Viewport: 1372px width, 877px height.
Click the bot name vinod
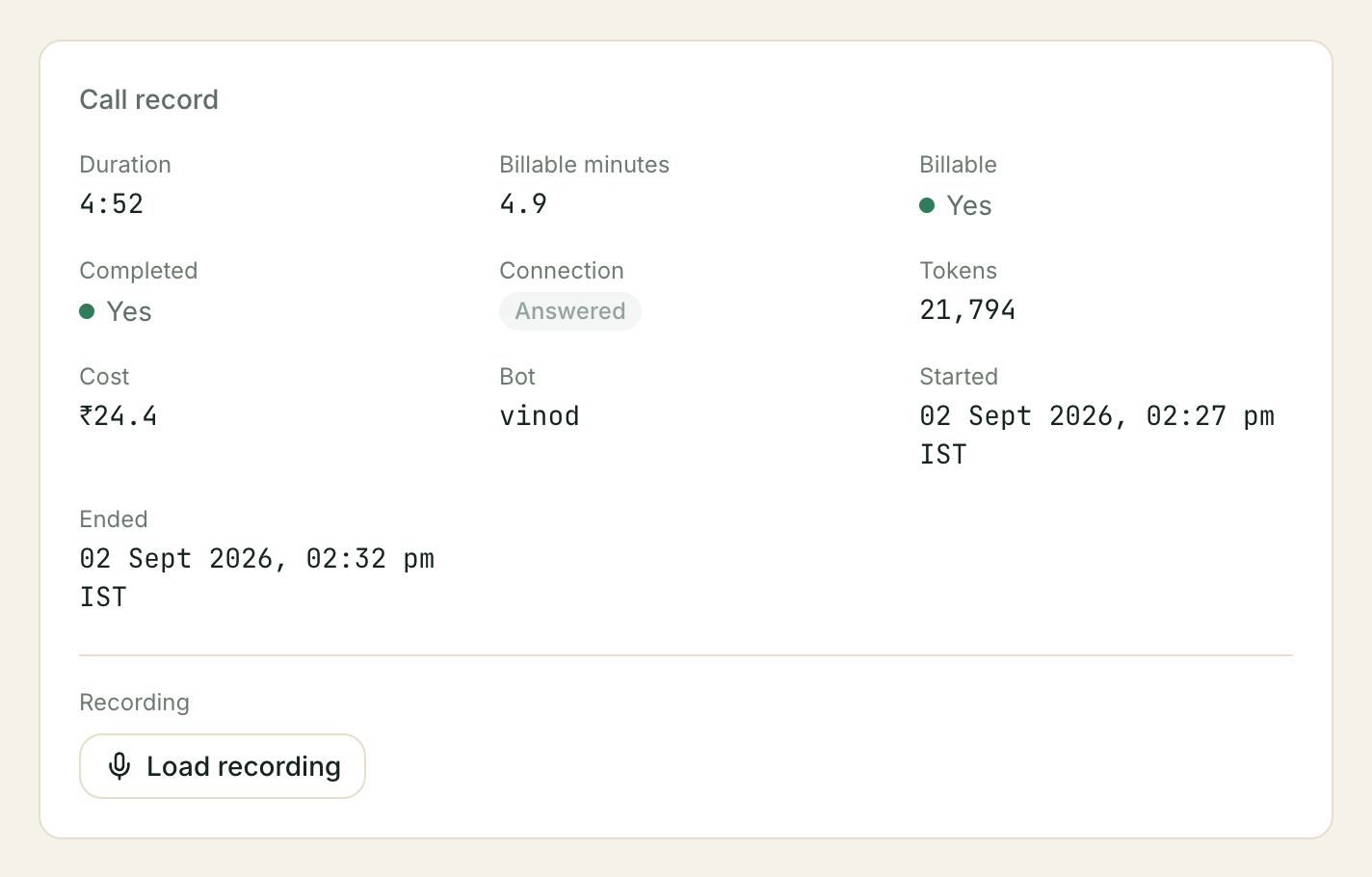(x=540, y=416)
